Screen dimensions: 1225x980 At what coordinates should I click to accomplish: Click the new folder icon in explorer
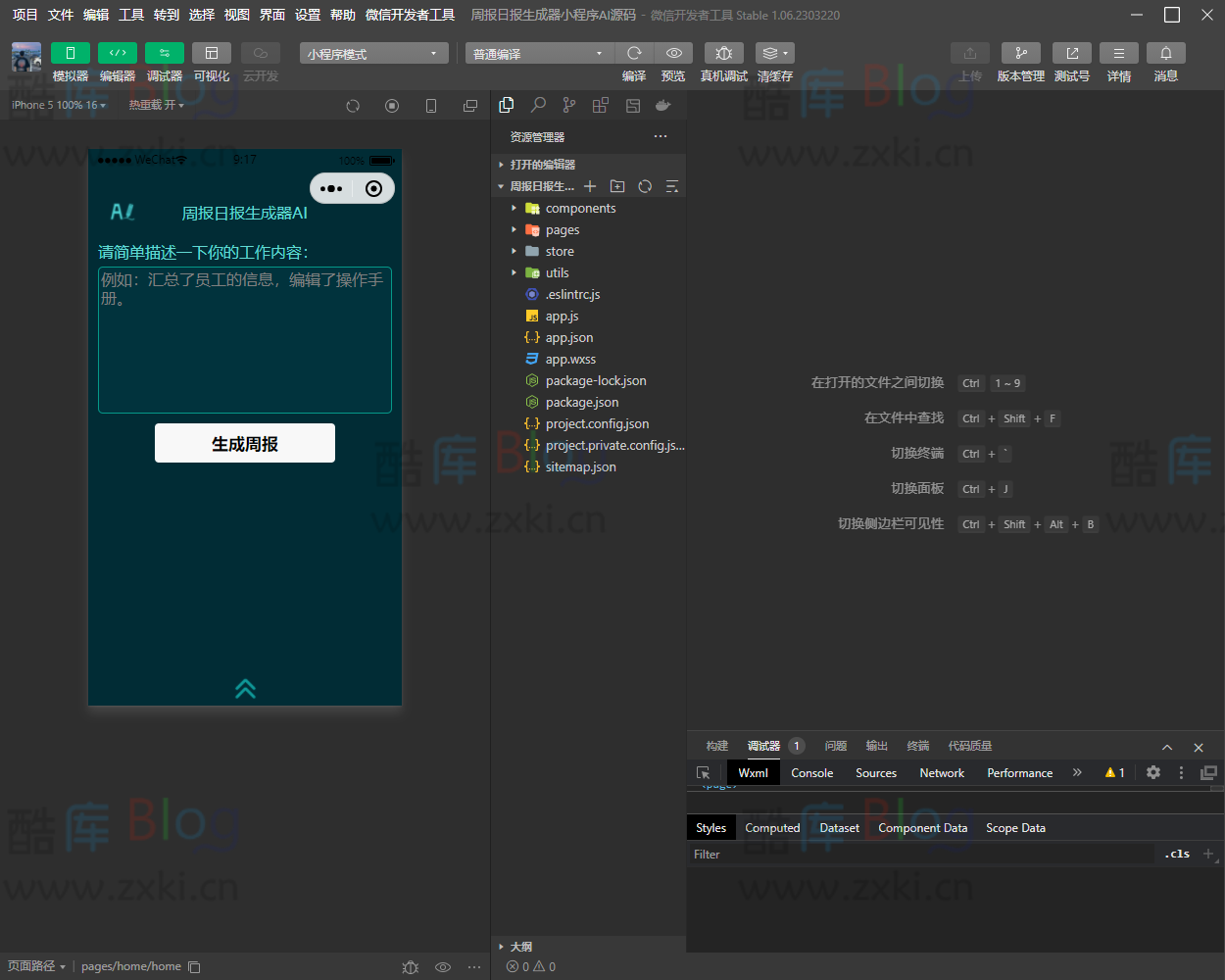617,186
